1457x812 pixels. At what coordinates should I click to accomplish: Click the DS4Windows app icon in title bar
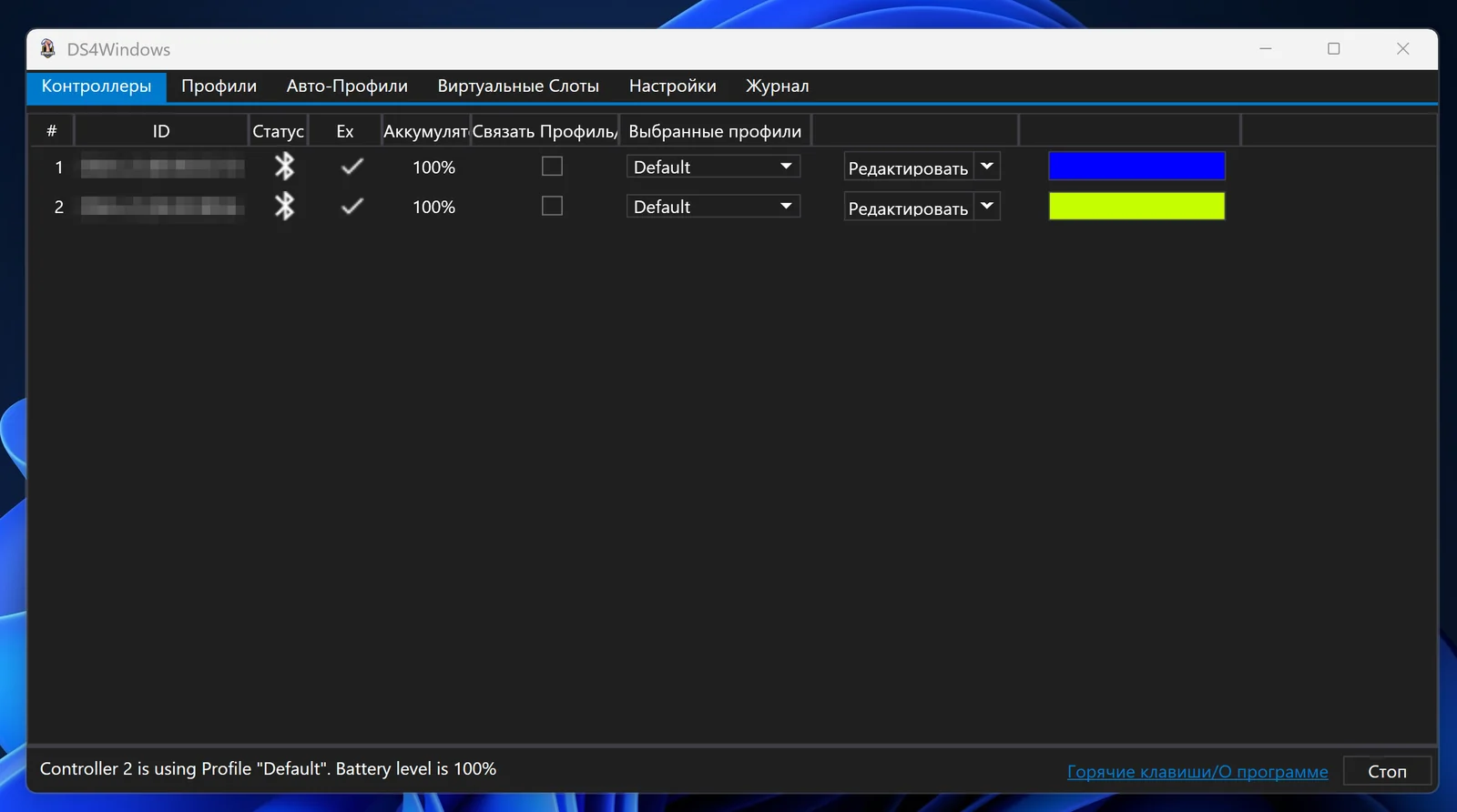tap(48, 49)
